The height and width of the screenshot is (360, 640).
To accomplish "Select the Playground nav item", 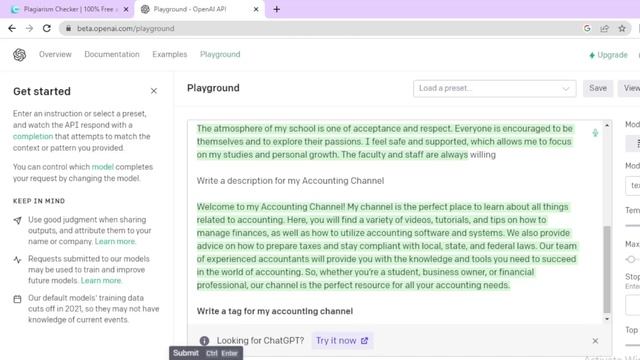I will [x=220, y=54].
